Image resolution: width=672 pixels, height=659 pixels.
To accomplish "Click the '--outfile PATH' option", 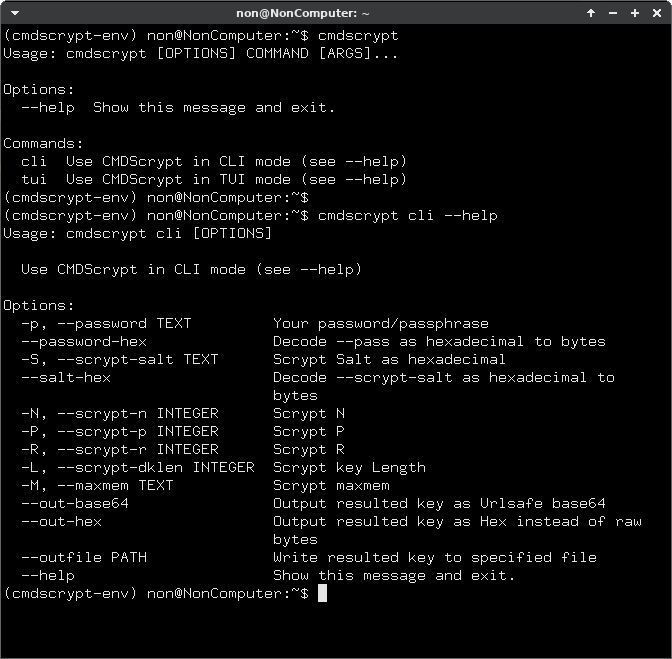I will tap(84, 557).
